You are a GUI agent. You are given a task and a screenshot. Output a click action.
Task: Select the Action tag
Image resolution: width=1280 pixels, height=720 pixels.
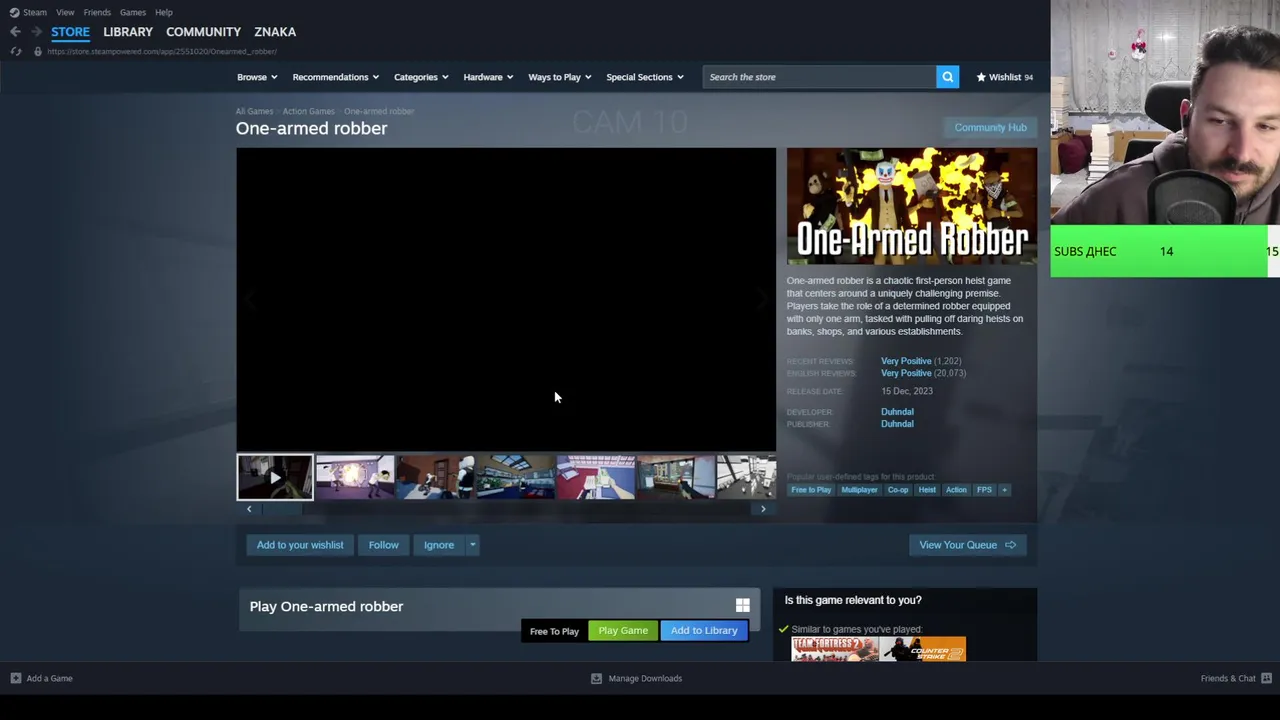pyautogui.click(x=956, y=490)
